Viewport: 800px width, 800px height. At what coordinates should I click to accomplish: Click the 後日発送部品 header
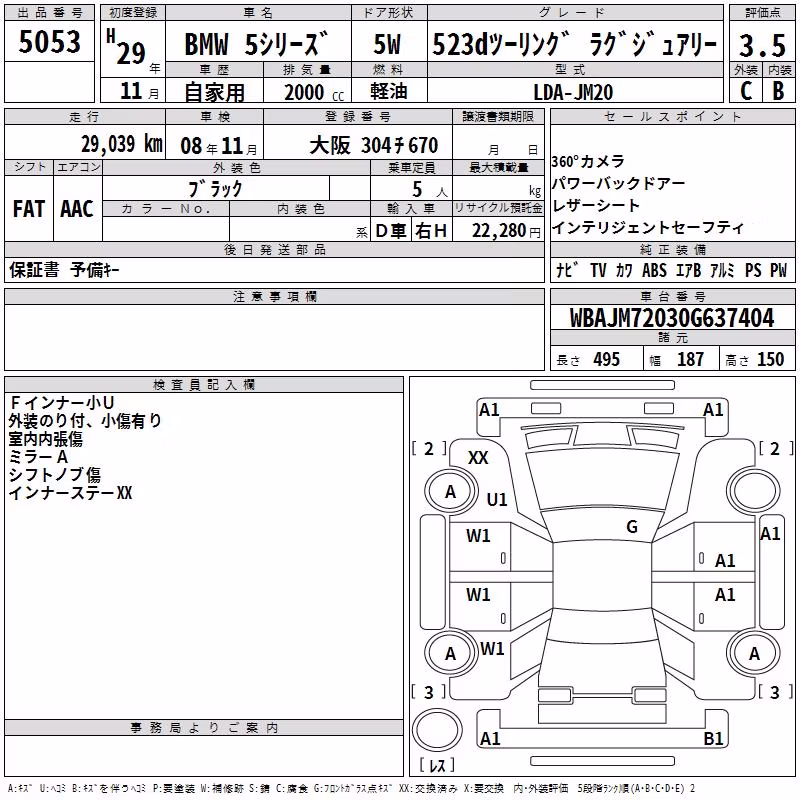[x=275, y=249]
